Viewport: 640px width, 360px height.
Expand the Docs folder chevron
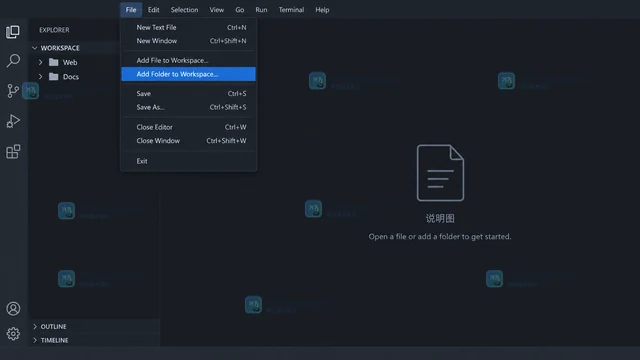(40, 77)
